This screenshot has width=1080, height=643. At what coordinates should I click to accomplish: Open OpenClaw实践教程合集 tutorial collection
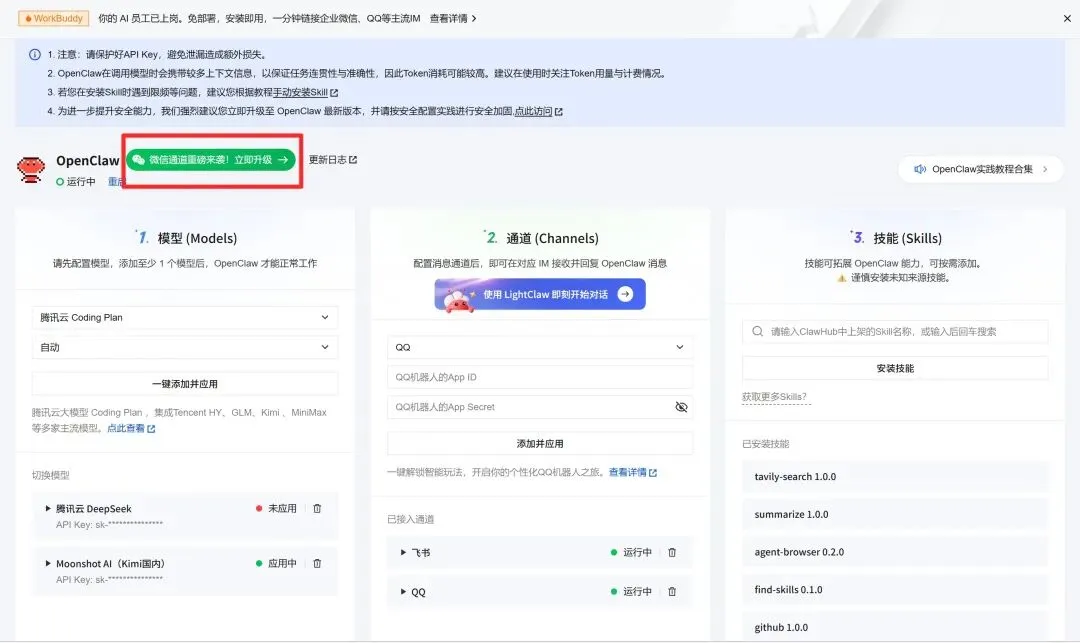[981, 169]
